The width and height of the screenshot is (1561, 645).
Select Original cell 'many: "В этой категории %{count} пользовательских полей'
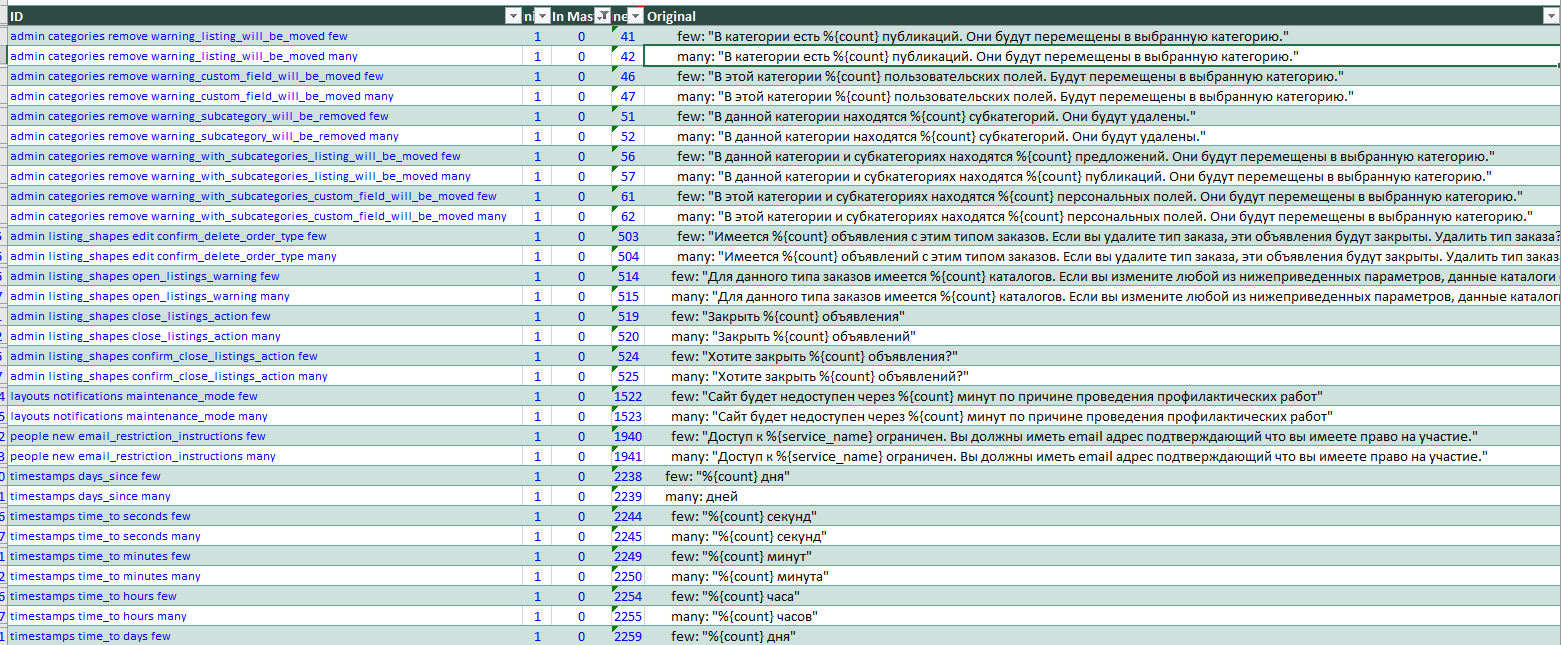(x=1102, y=96)
